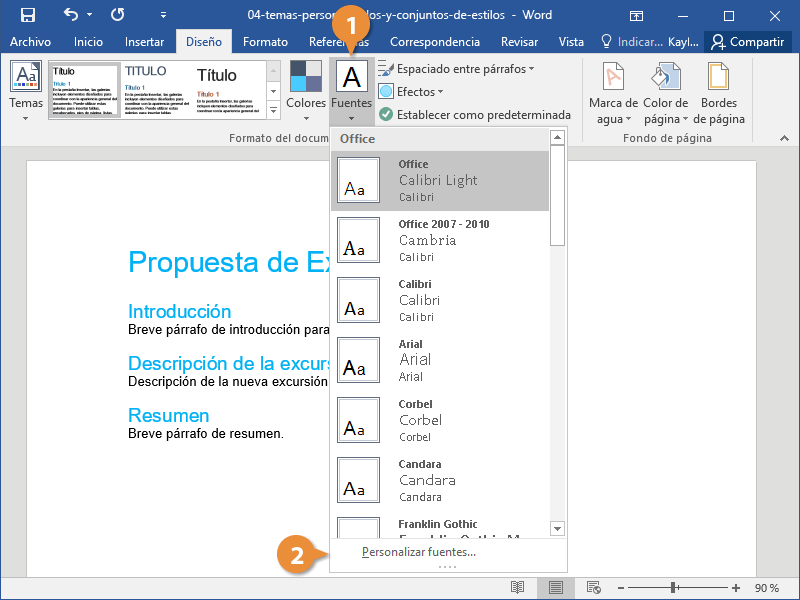
Task: Select the Calibri font theme
Action: click(x=440, y=301)
